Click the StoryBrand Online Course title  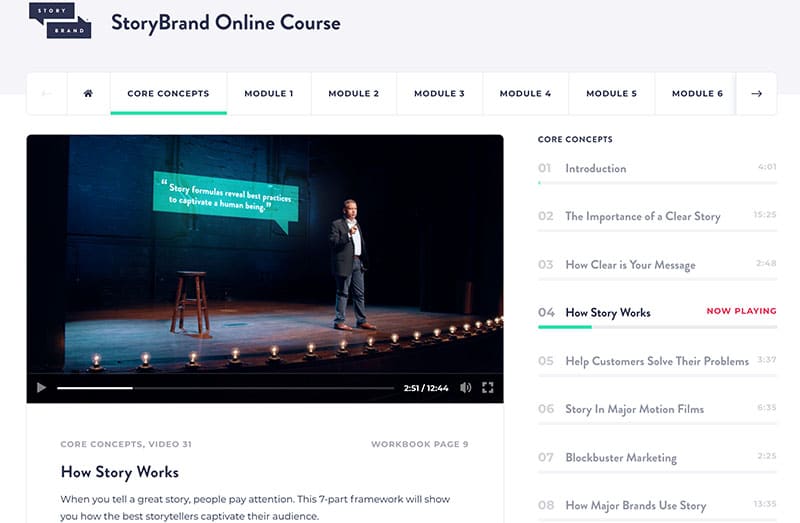[226, 23]
